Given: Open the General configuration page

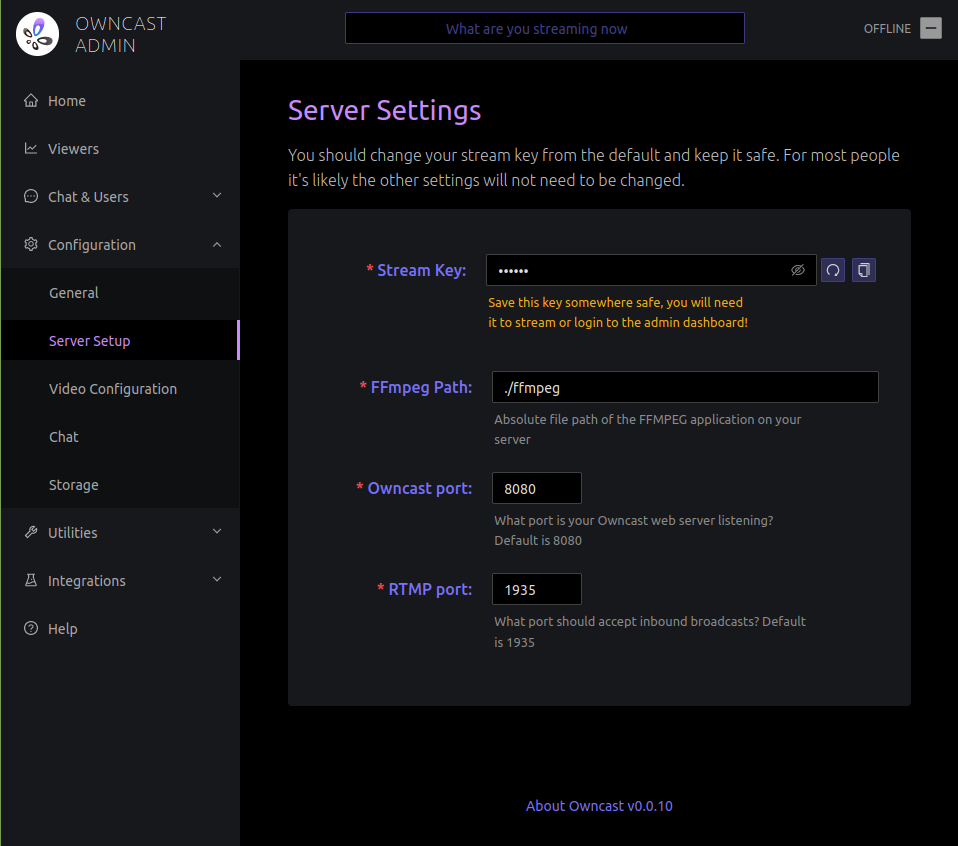Looking at the screenshot, I should [74, 293].
